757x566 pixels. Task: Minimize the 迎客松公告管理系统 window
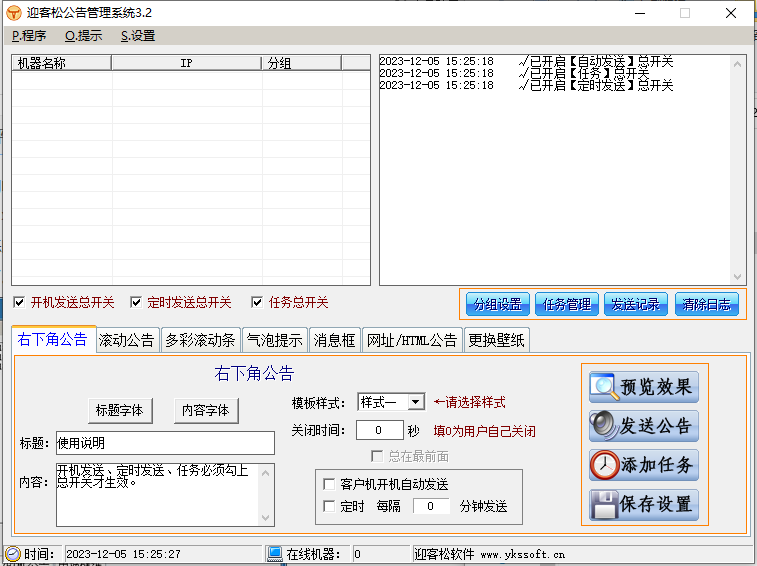tap(640, 13)
